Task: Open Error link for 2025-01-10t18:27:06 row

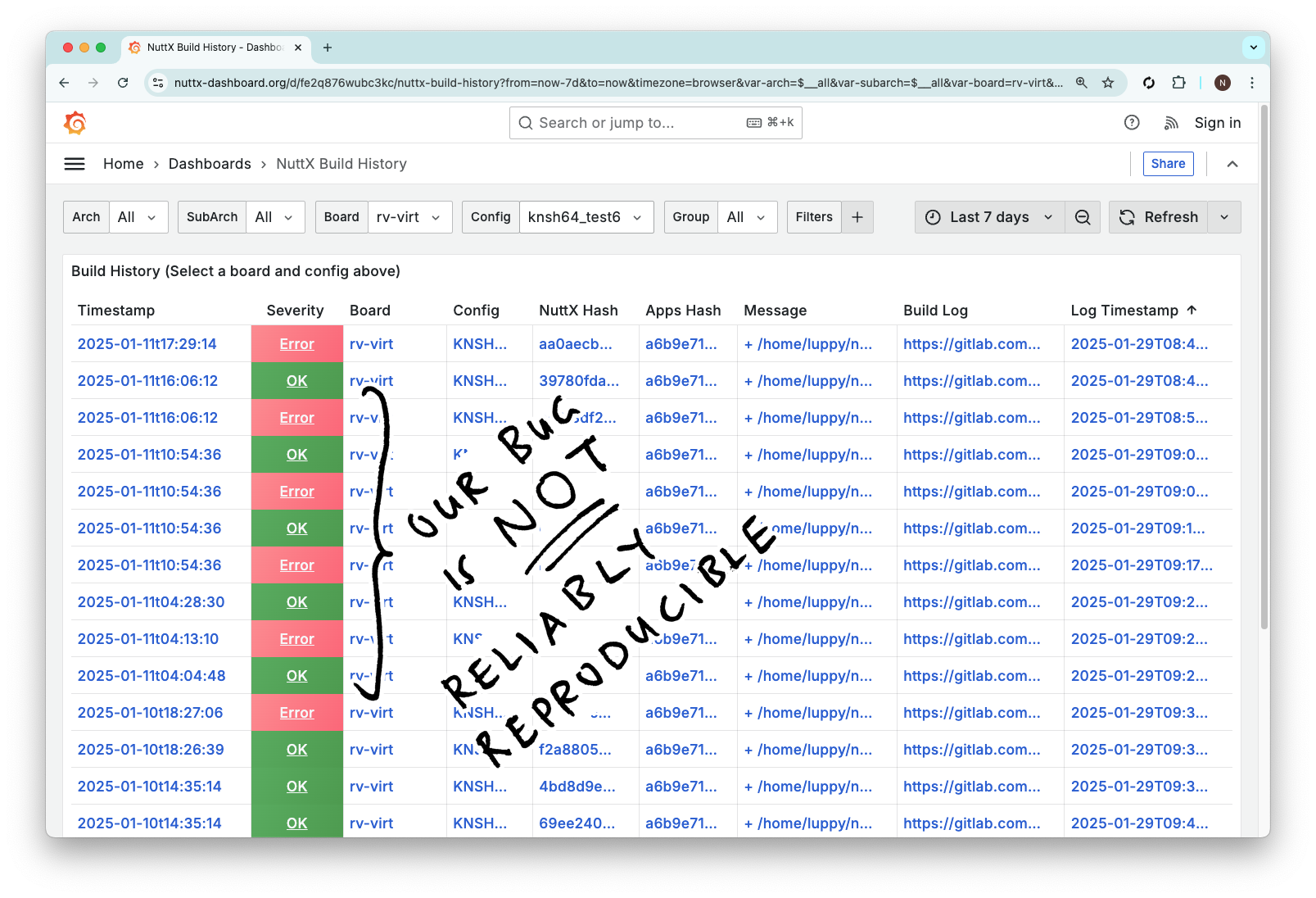Action: pyautogui.click(x=296, y=713)
